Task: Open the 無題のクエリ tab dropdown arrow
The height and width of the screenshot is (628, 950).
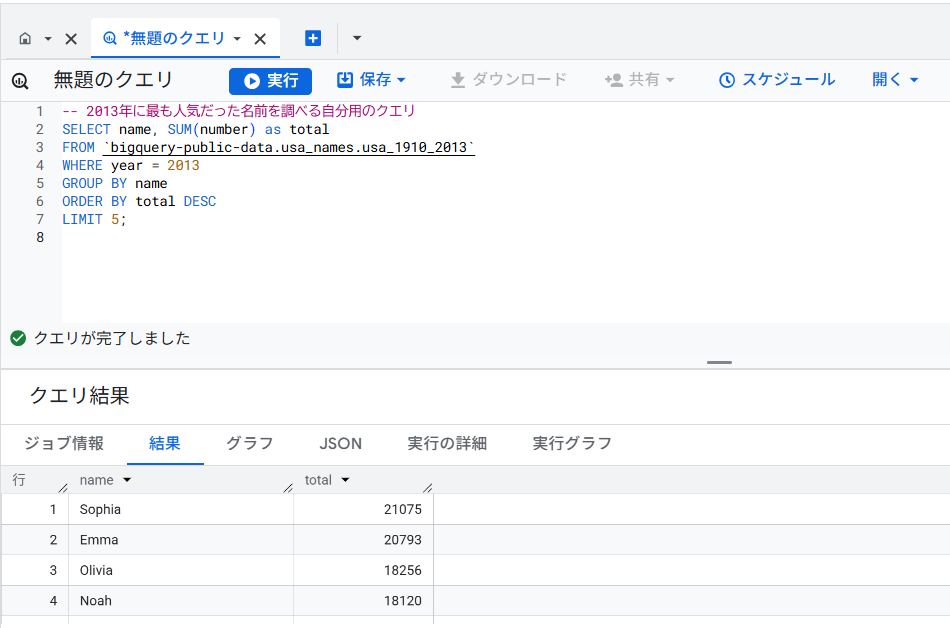Action: tap(238, 39)
